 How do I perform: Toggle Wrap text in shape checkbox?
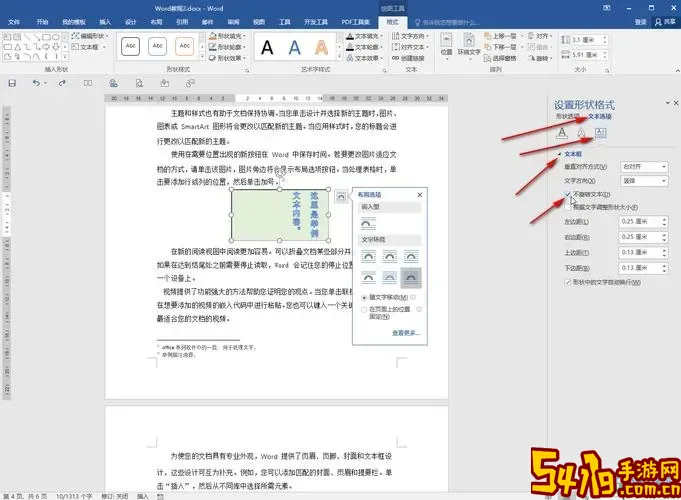point(568,282)
